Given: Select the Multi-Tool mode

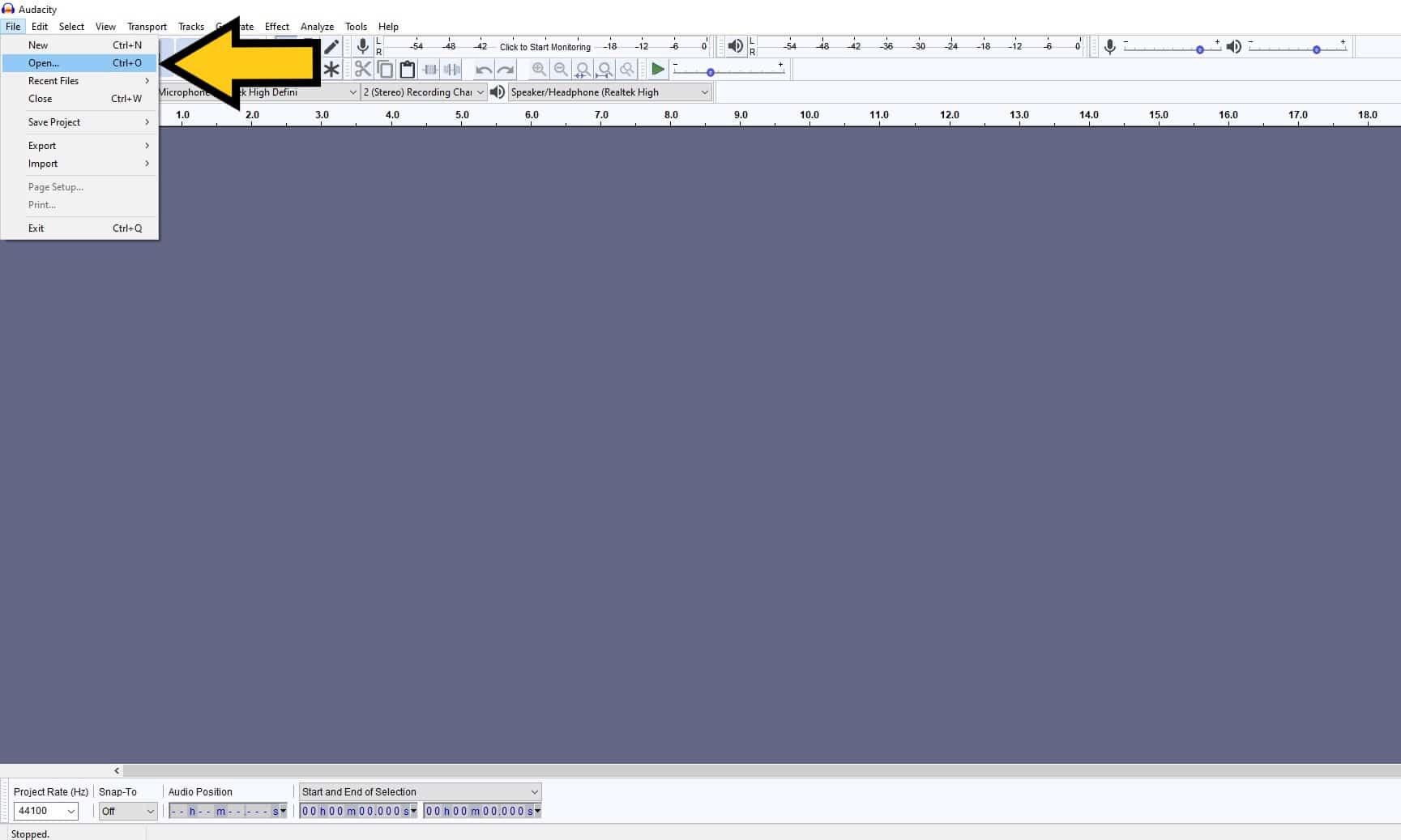Looking at the screenshot, I should [331, 70].
